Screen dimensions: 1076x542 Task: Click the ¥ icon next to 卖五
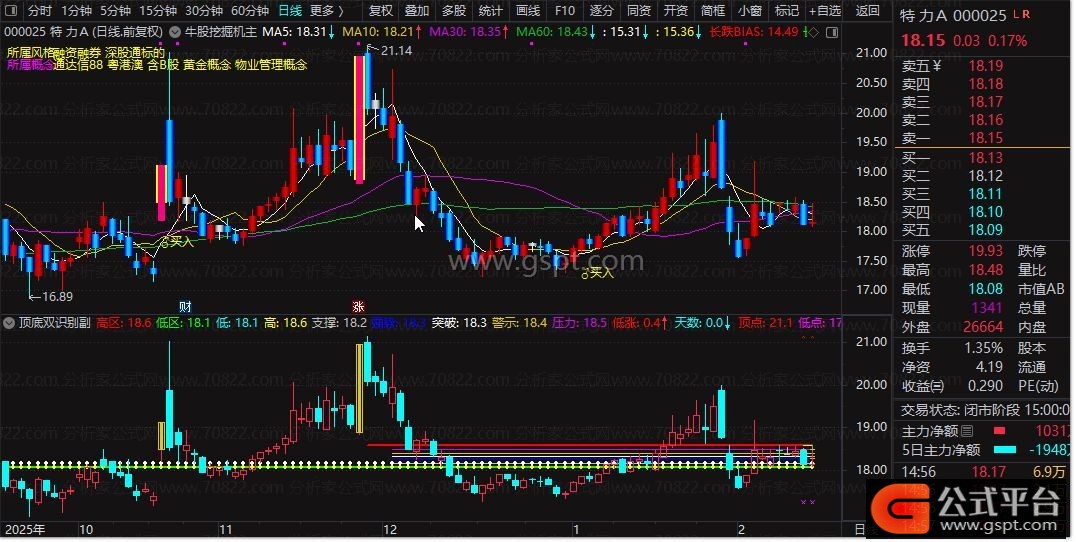pyautogui.click(x=938, y=66)
